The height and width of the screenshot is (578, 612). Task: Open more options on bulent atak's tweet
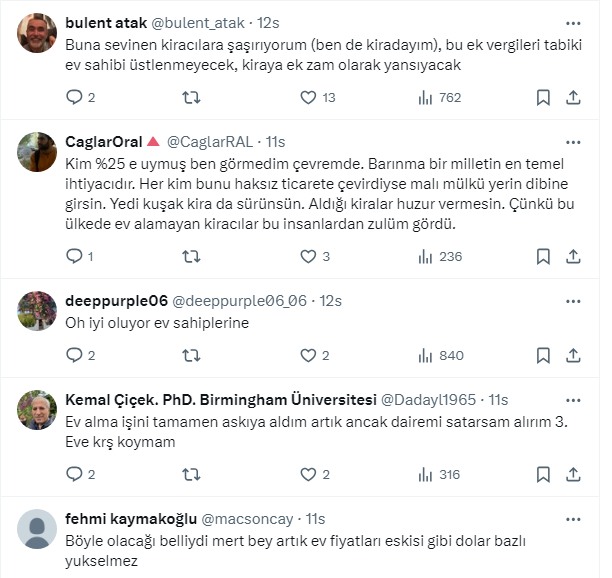(x=572, y=23)
